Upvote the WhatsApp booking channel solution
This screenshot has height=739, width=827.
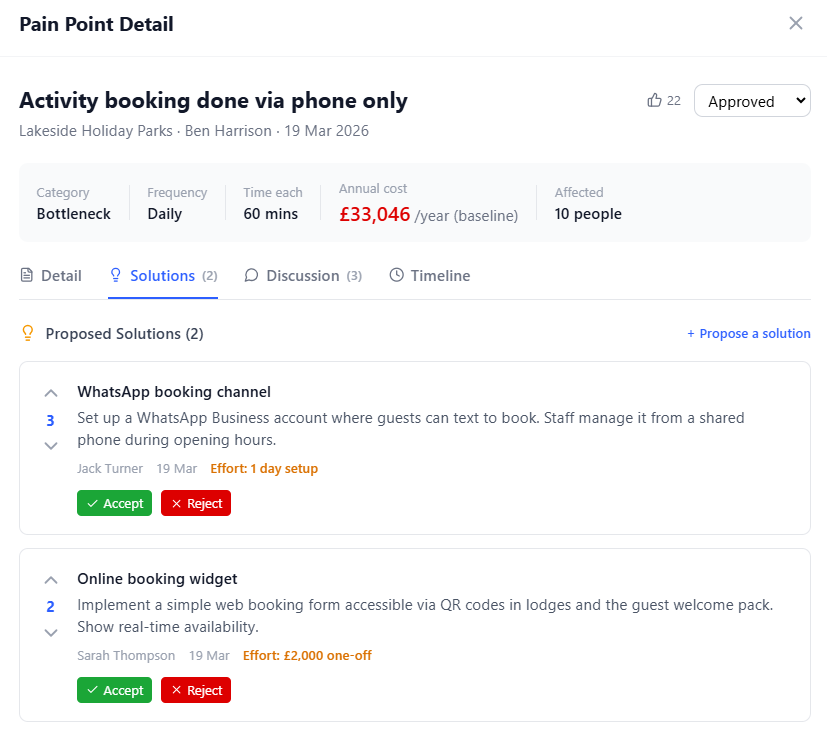51,394
